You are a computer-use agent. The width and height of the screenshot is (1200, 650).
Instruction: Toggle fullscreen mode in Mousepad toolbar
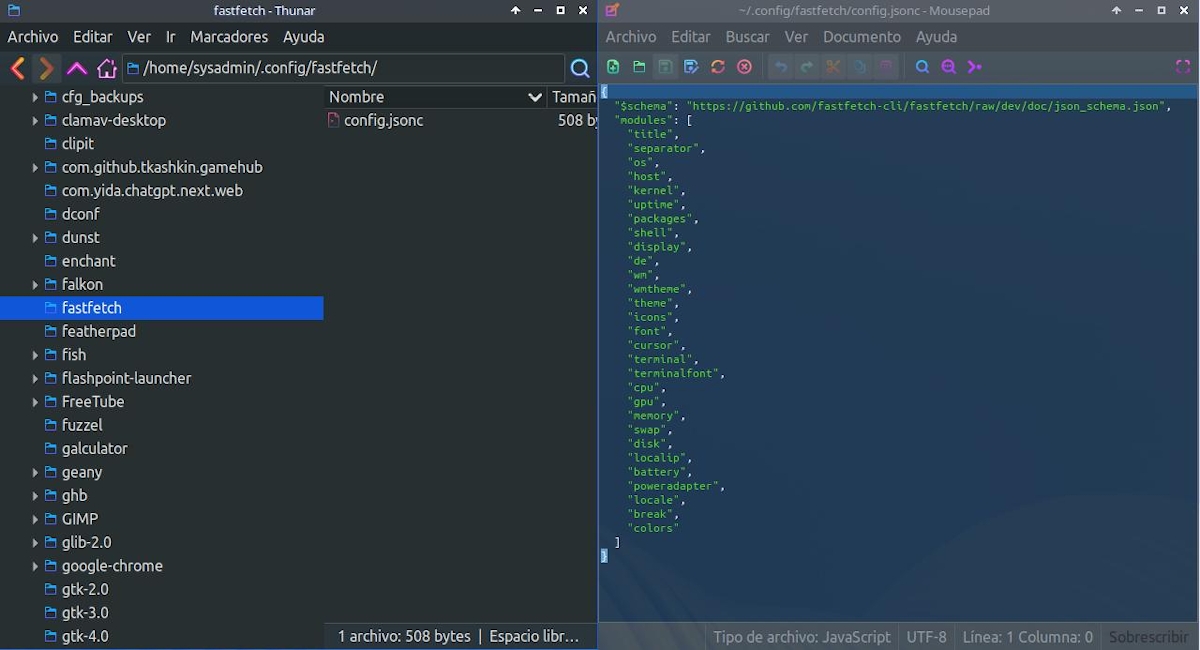[x=1183, y=67]
